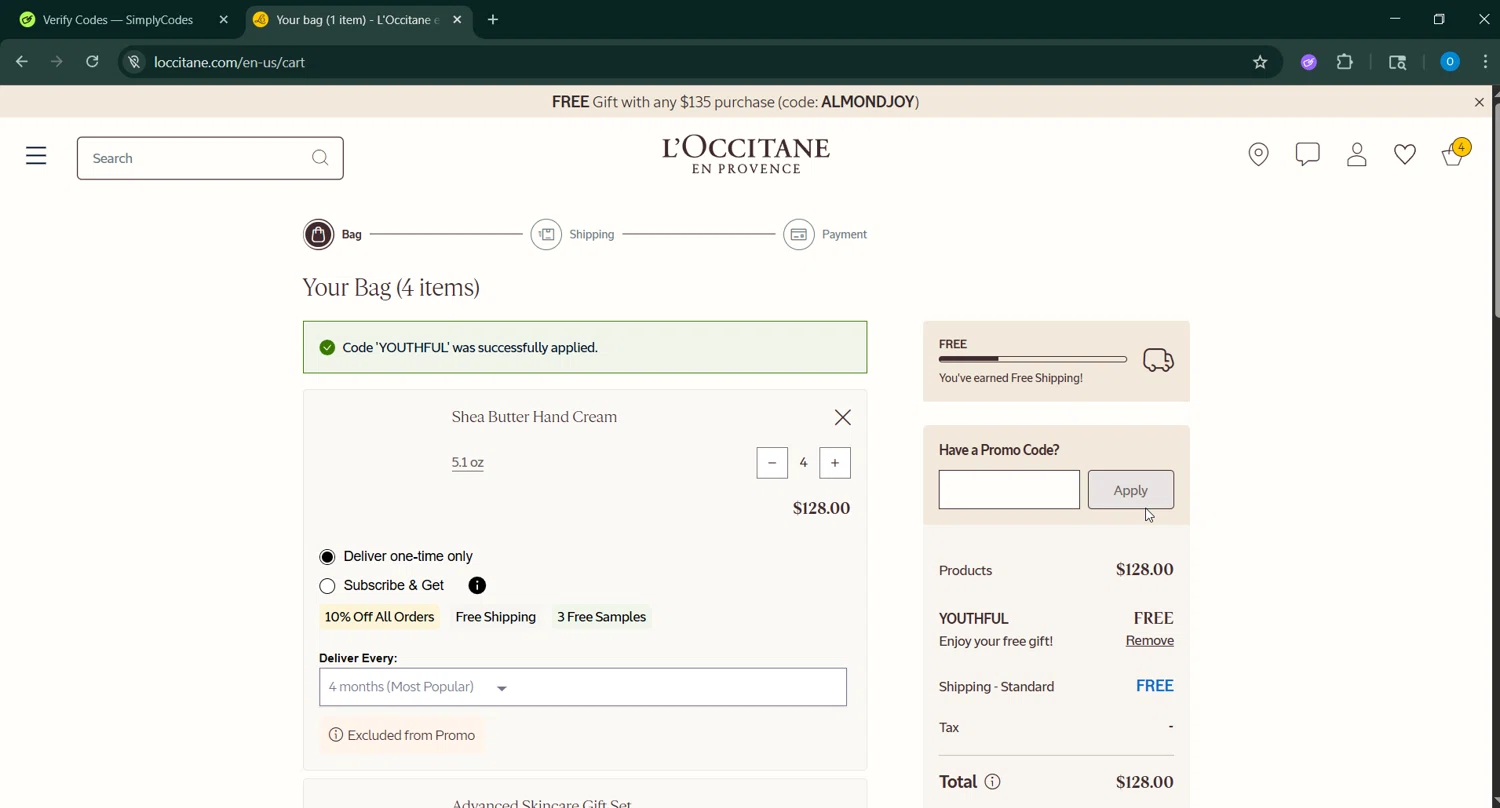This screenshot has width=1500, height=808.
Task: Open the Deliver Every dropdown
Action: click(583, 687)
